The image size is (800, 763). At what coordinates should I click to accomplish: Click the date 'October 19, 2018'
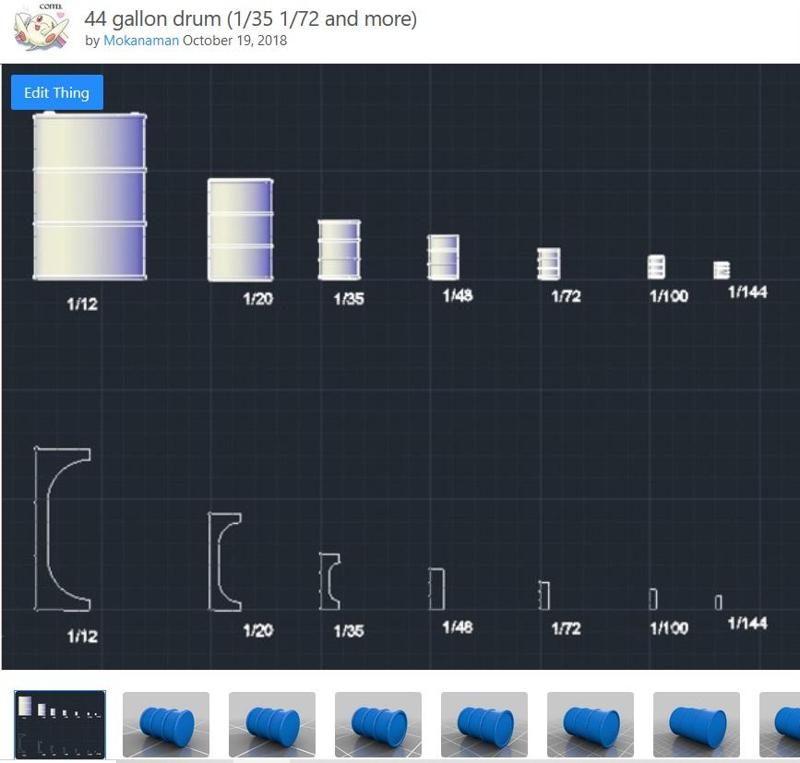235,41
